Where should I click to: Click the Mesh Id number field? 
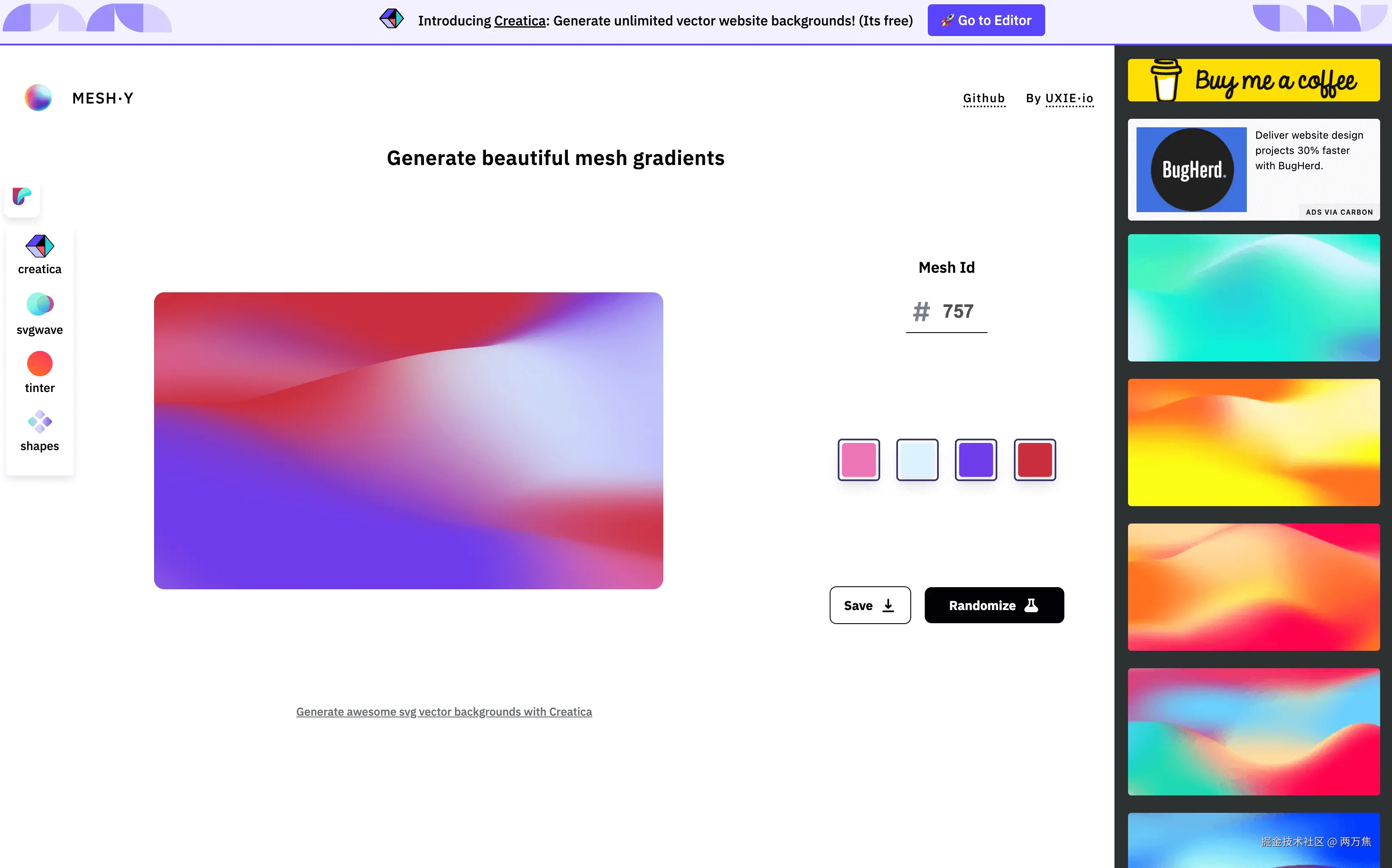point(958,312)
